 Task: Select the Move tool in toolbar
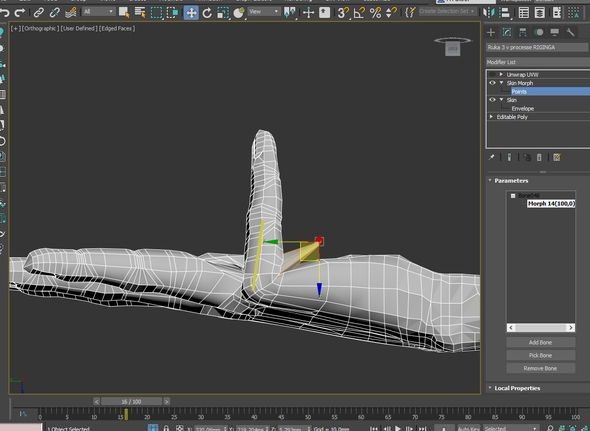coord(191,13)
